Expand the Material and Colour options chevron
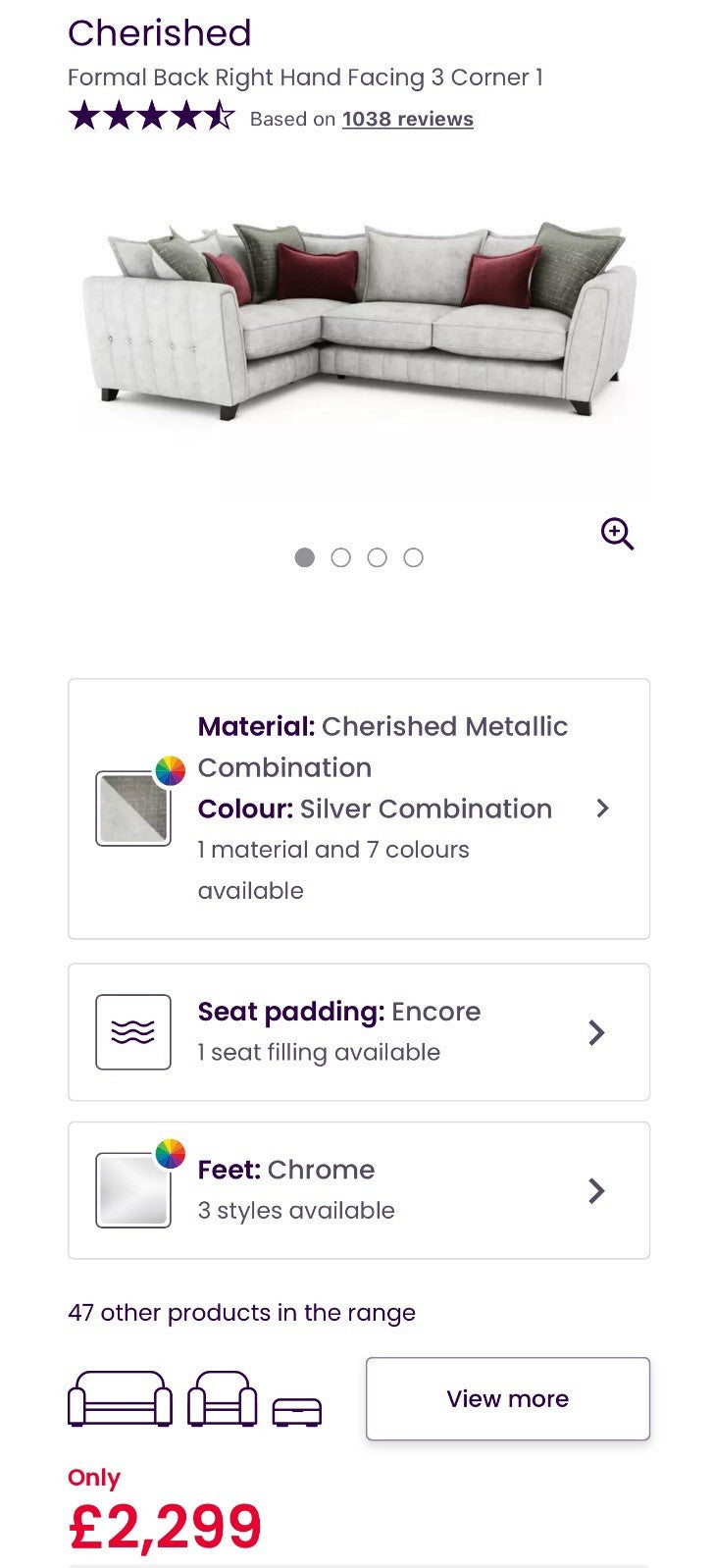 (602, 809)
